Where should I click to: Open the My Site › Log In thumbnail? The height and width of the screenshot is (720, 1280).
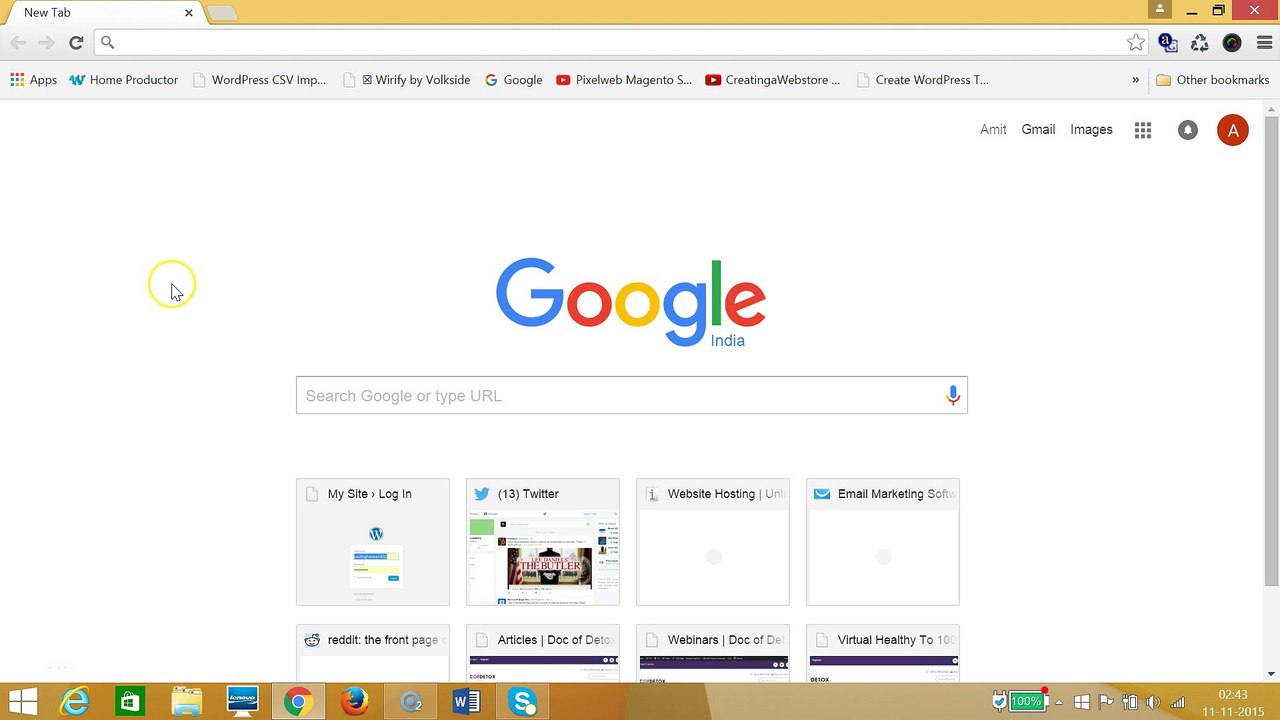373,542
